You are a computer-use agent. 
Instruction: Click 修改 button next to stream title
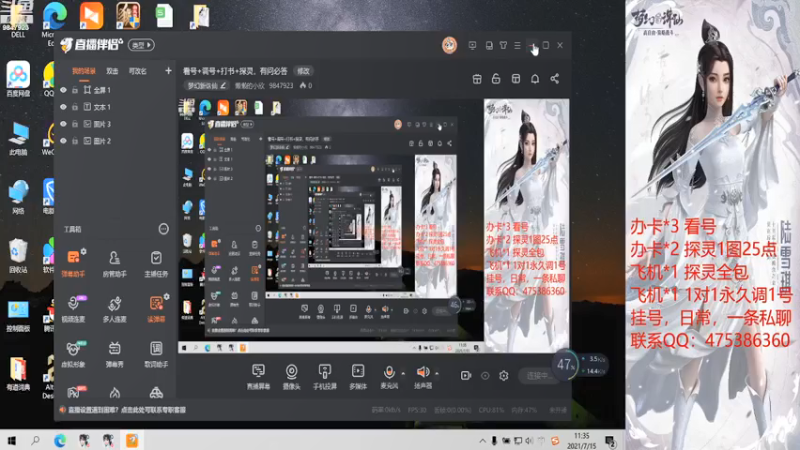pos(304,71)
